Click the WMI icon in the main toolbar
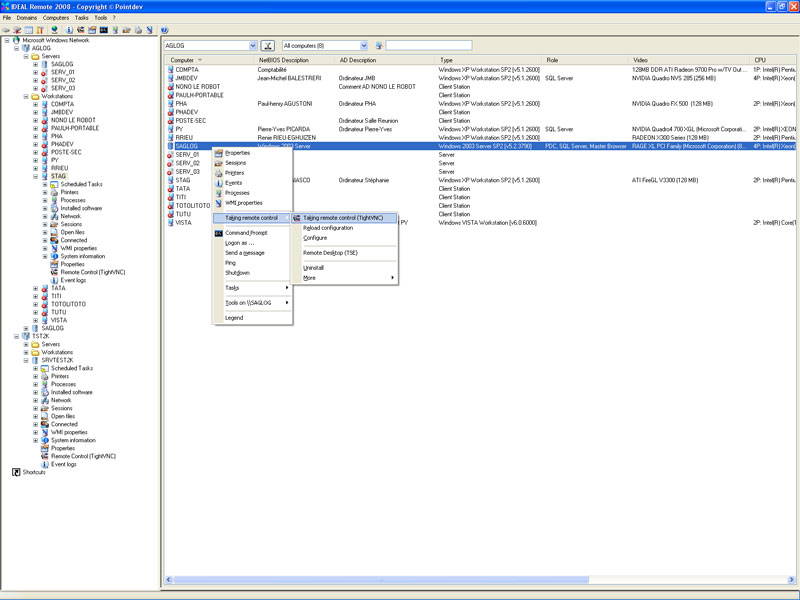800x600 pixels. pyautogui.click(x=149, y=30)
